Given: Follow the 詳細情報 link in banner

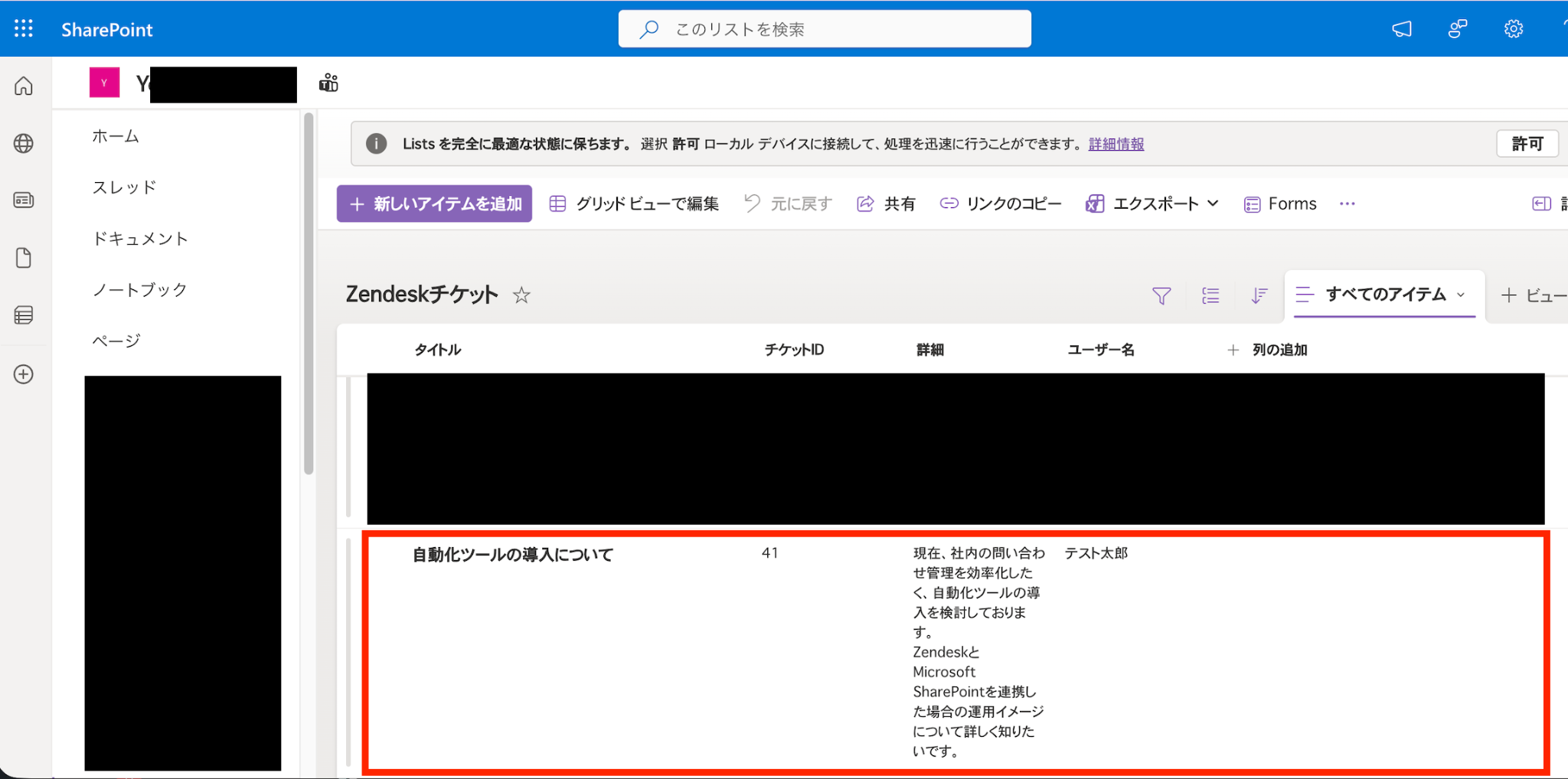Looking at the screenshot, I should [1116, 144].
